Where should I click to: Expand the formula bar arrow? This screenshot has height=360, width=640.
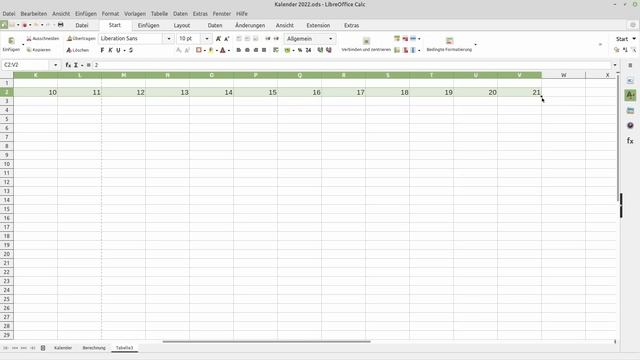pos(615,65)
